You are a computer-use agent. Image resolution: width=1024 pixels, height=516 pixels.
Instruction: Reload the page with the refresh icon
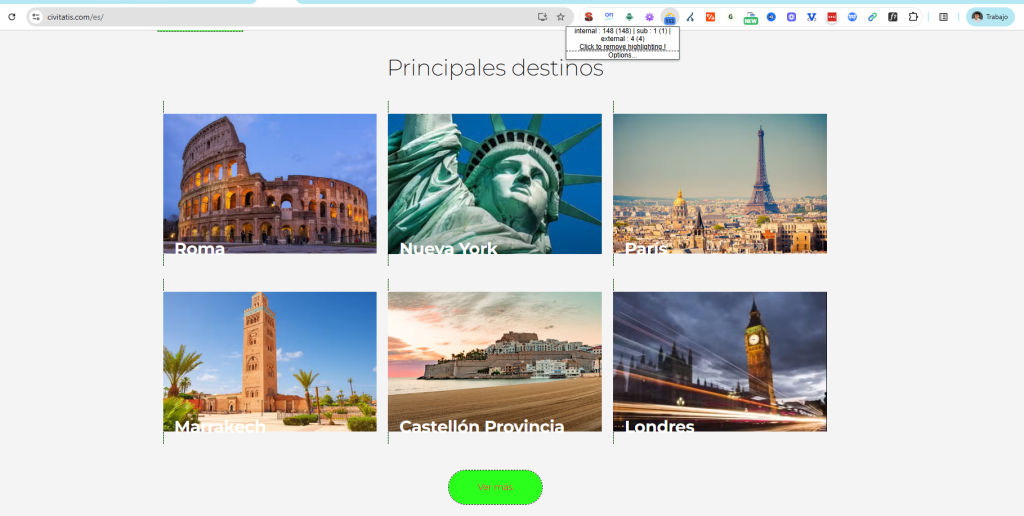tap(12, 17)
